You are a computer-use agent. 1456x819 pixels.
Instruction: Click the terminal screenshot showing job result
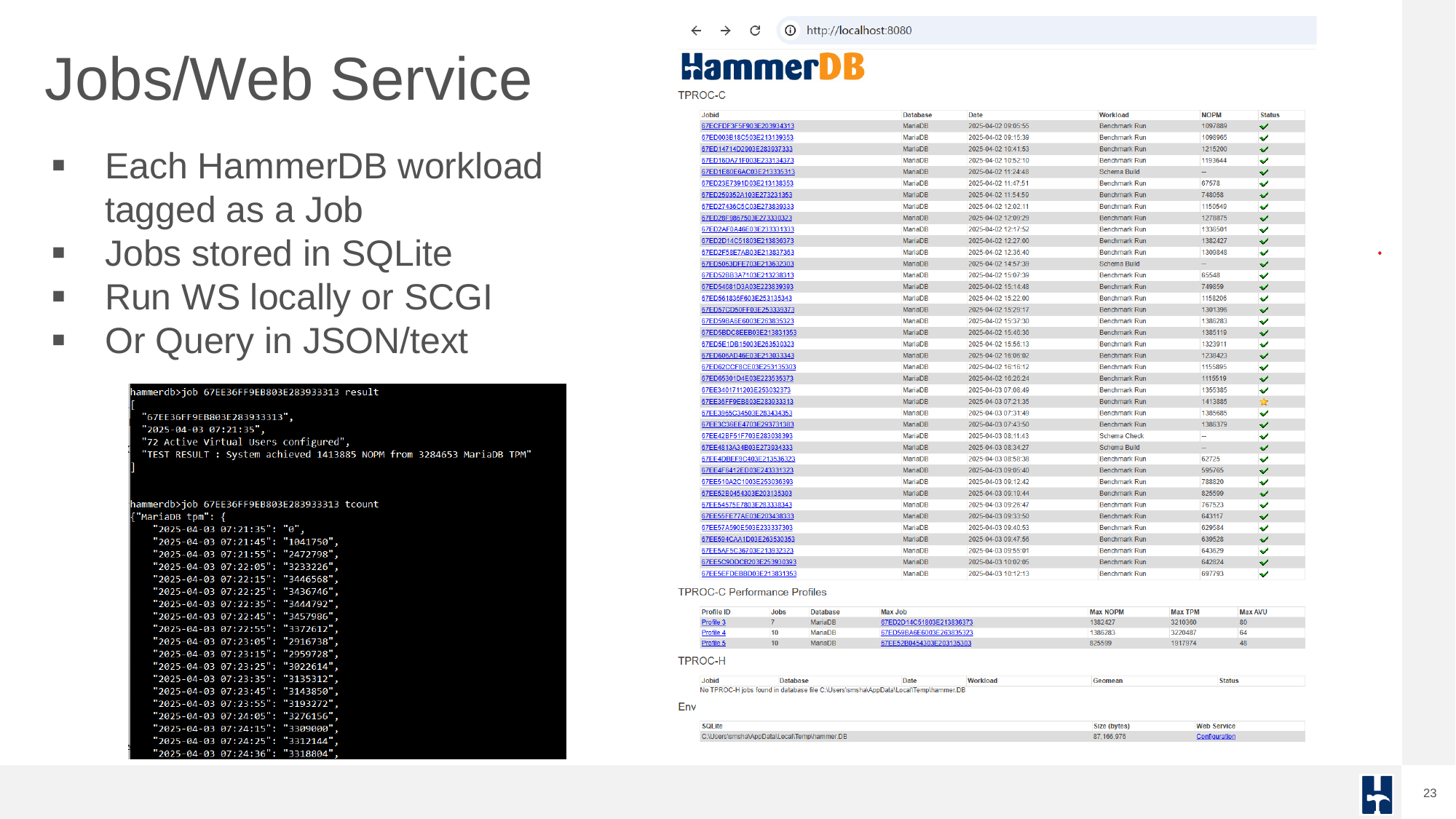point(348,571)
